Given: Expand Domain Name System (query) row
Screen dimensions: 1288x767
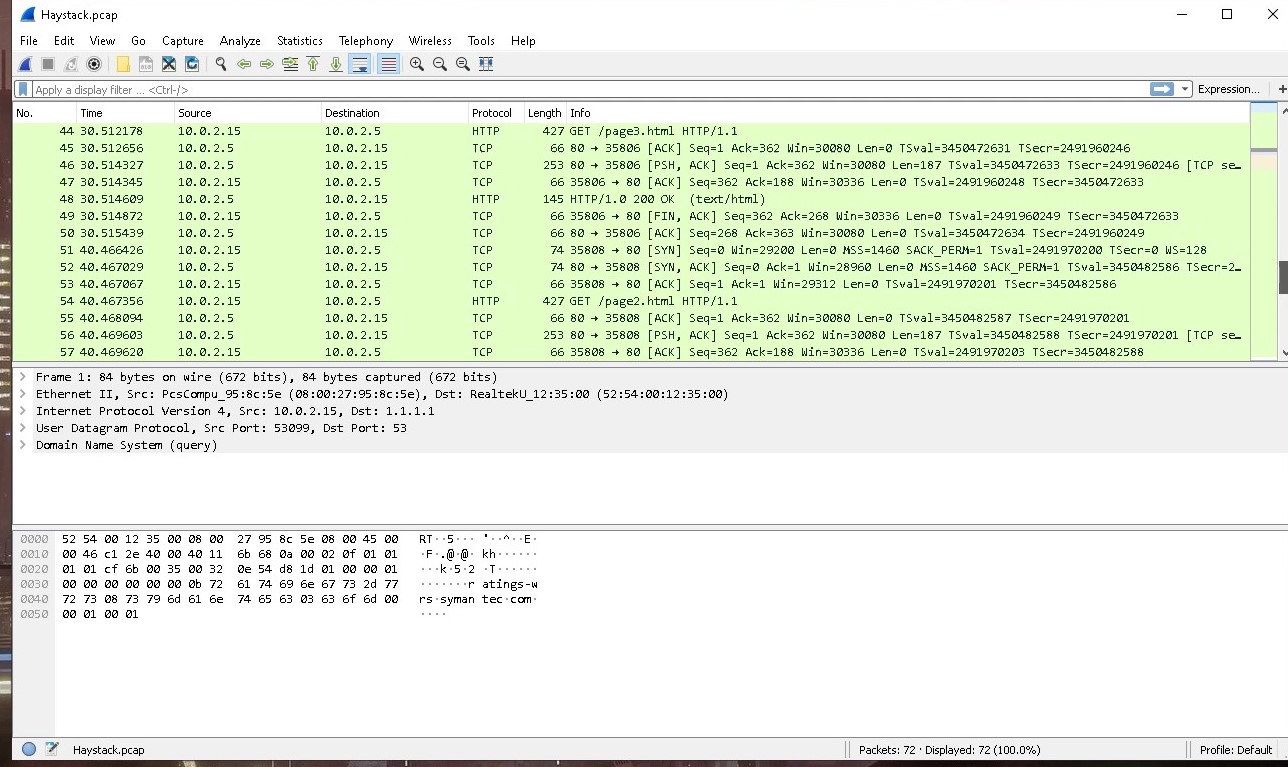Looking at the screenshot, I should (23, 445).
